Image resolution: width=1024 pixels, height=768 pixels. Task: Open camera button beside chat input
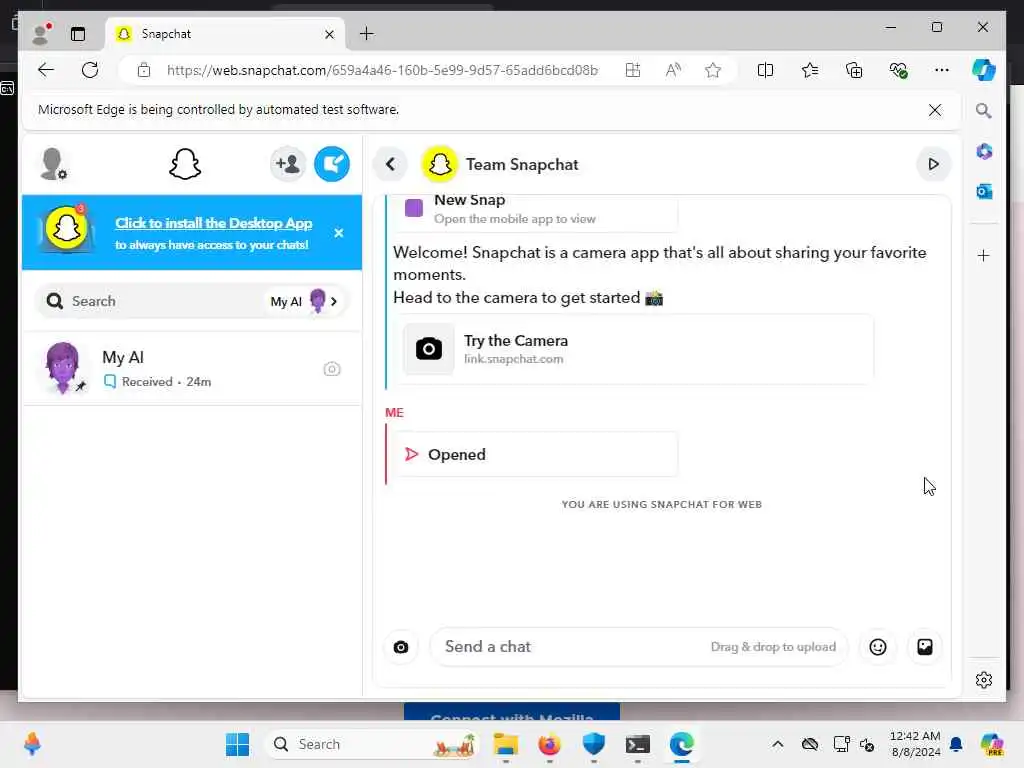tap(401, 647)
